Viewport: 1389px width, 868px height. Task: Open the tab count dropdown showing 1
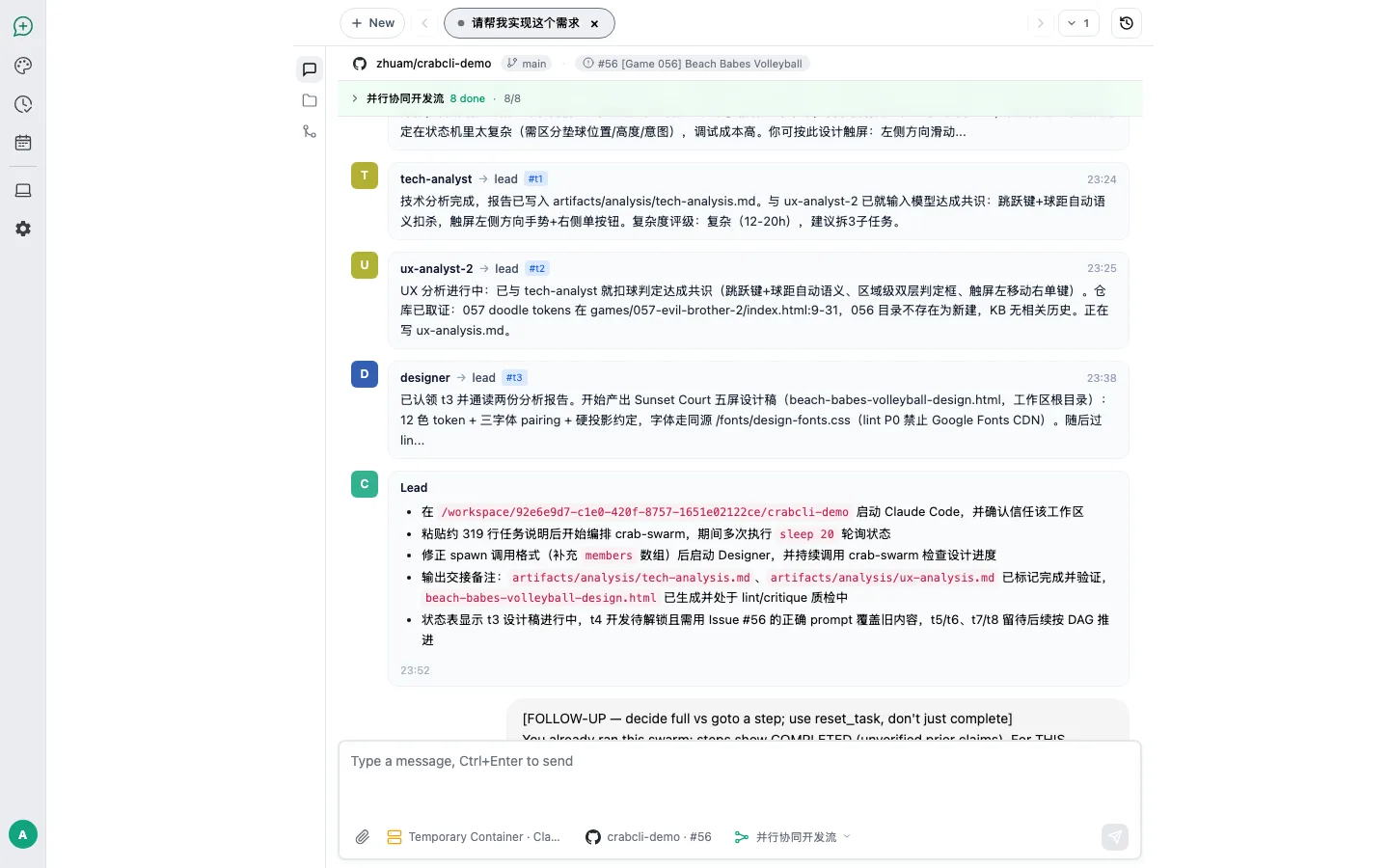tap(1078, 23)
